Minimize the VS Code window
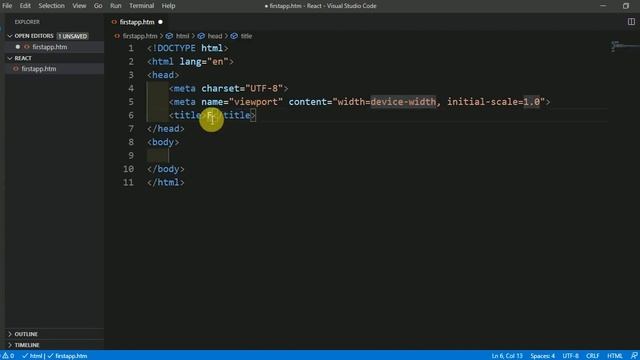Viewport: 640px width, 360px height. 603,6
